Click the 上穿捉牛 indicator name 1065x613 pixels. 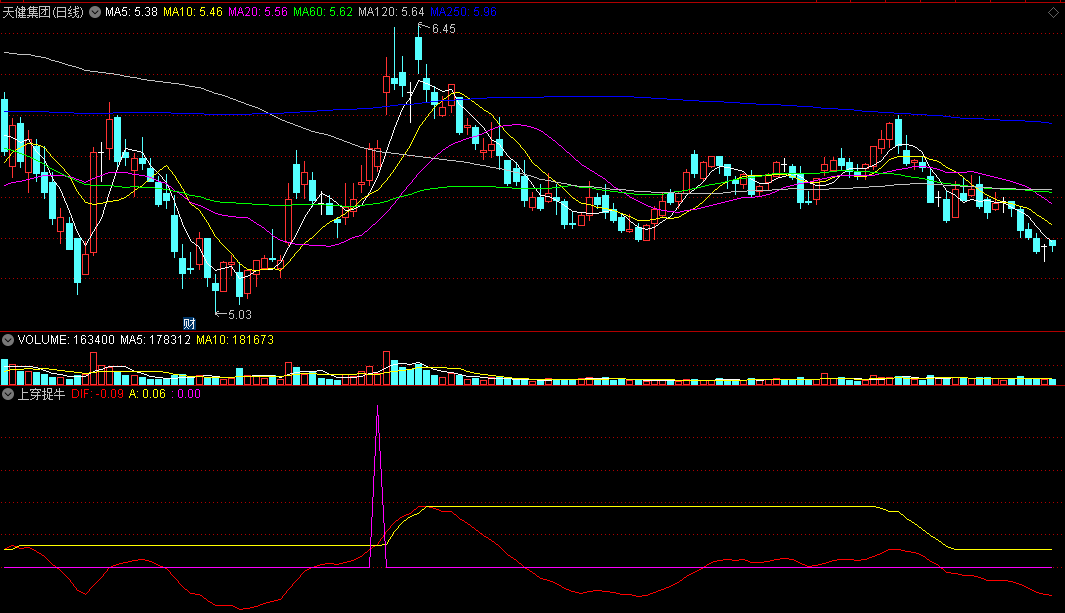(x=41, y=394)
